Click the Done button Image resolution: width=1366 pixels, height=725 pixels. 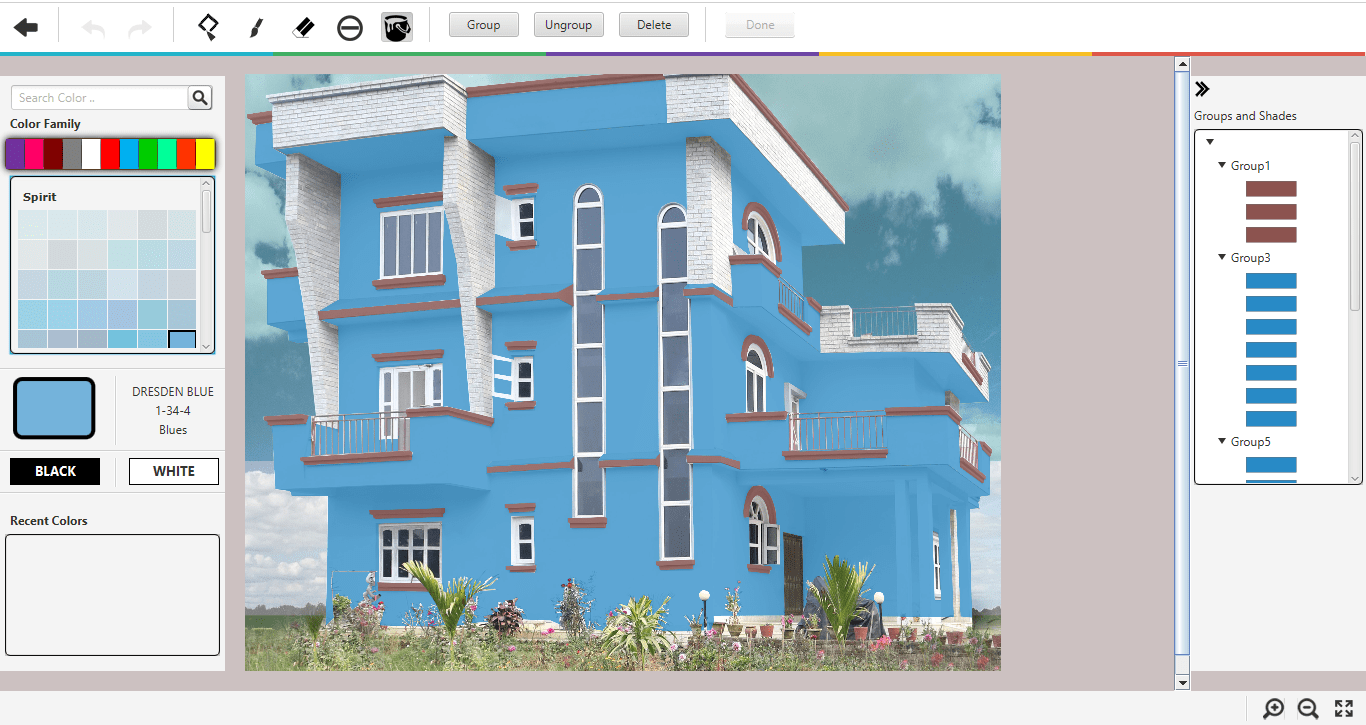click(760, 25)
